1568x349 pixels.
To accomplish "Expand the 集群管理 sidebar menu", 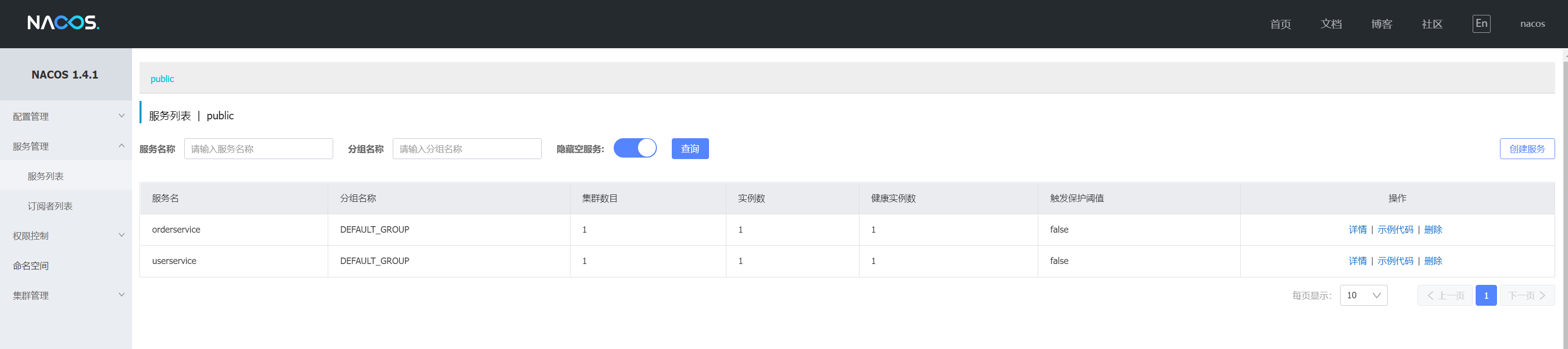I will coord(66,295).
